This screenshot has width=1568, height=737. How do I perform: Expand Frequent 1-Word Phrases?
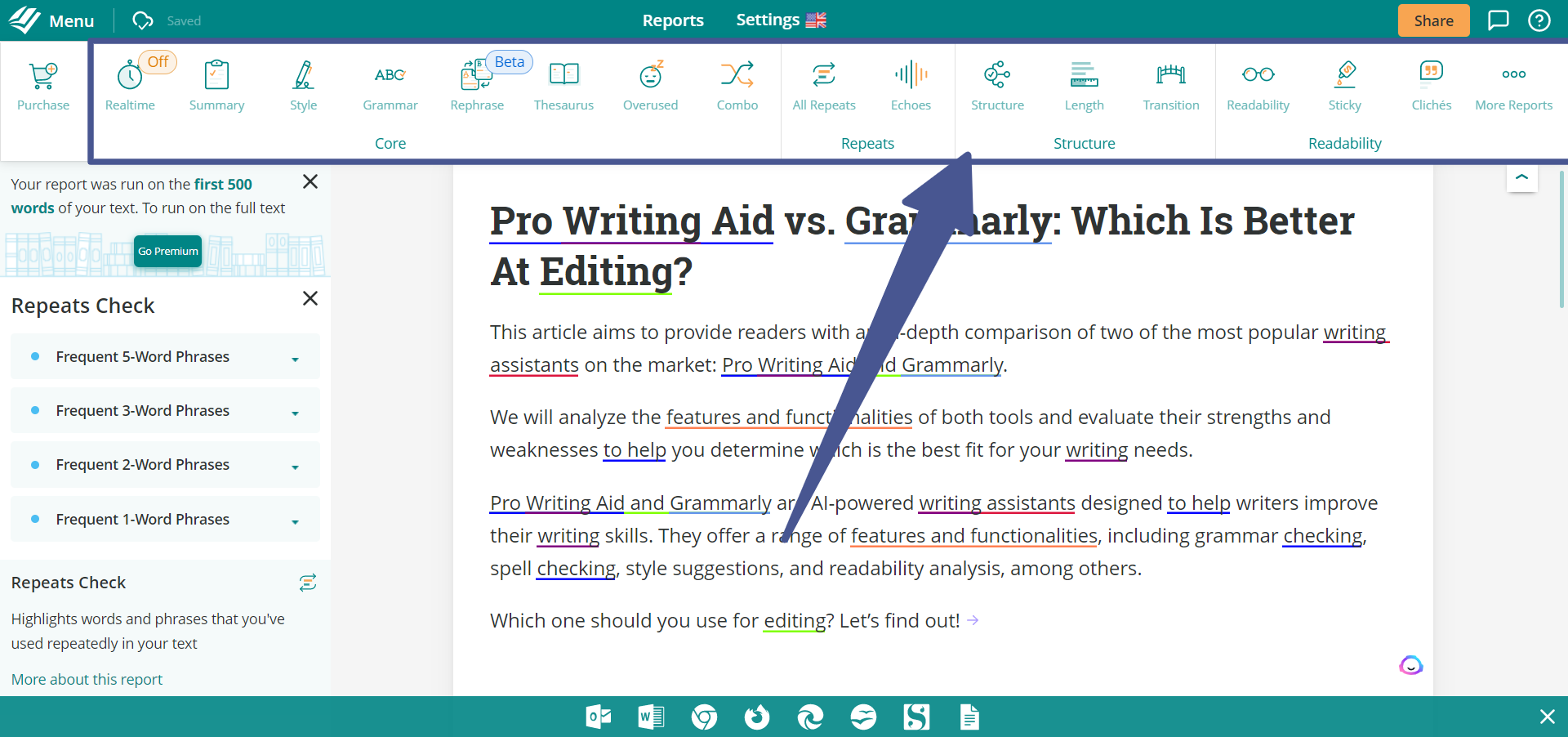165,520
